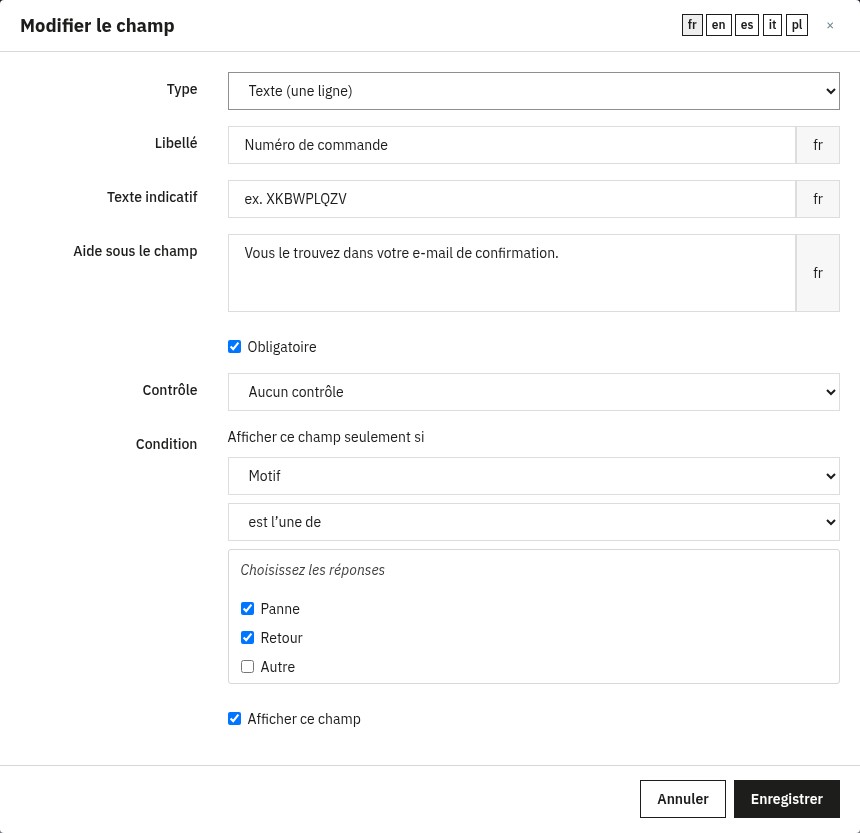860x833 pixels.
Task: Click the fr tag beside Aide sous le champ
Action: (818, 273)
